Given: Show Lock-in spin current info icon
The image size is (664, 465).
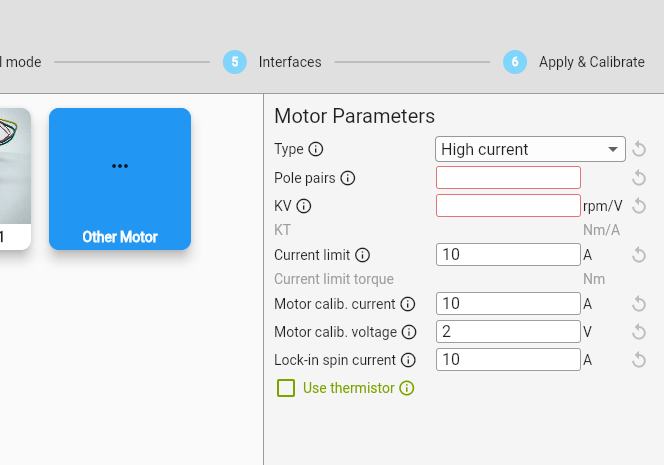Looking at the screenshot, I should pyautogui.click(x=408, y=360).
